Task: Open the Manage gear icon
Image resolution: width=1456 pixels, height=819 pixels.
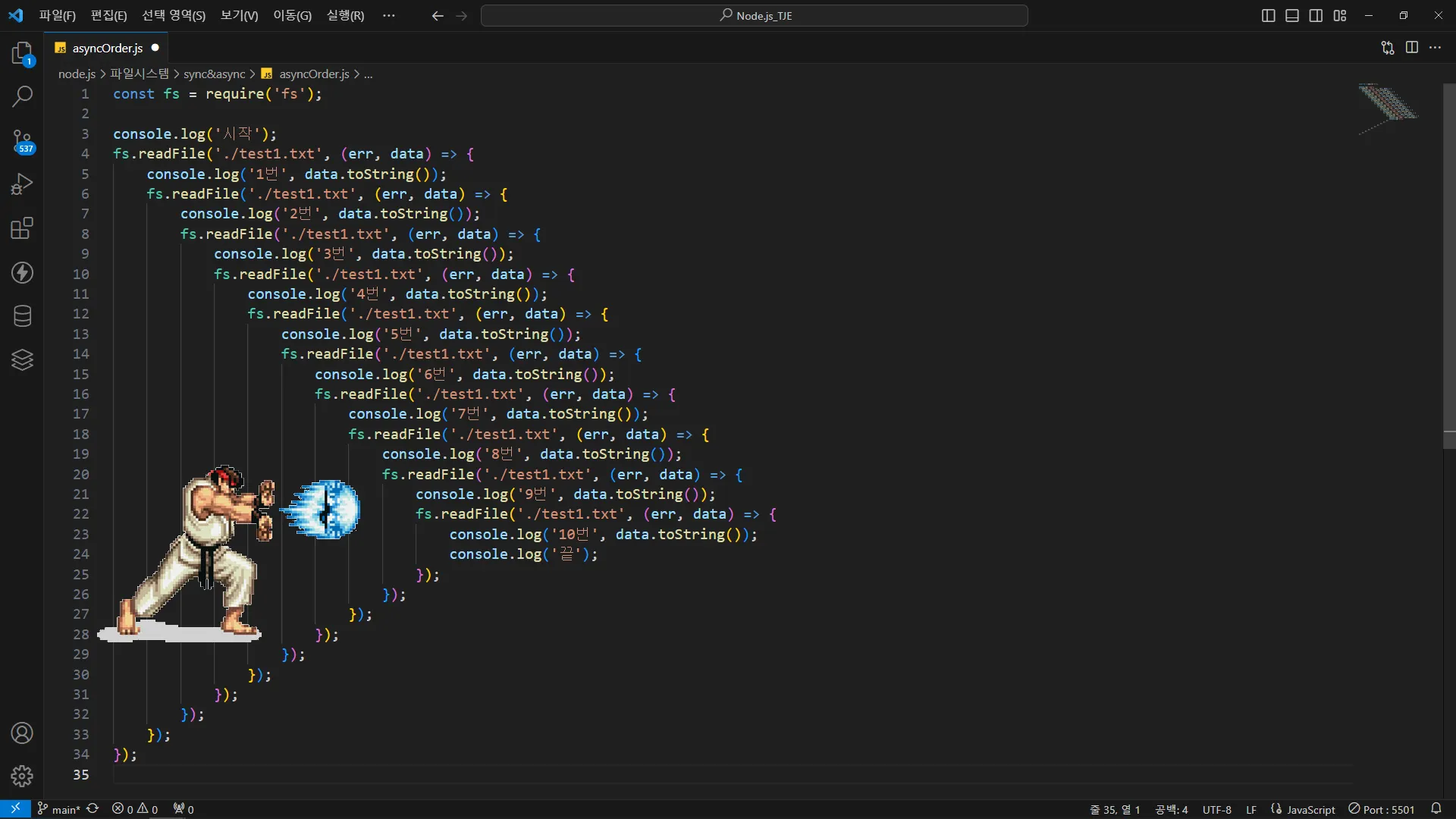Action: [x=22, y=776]
